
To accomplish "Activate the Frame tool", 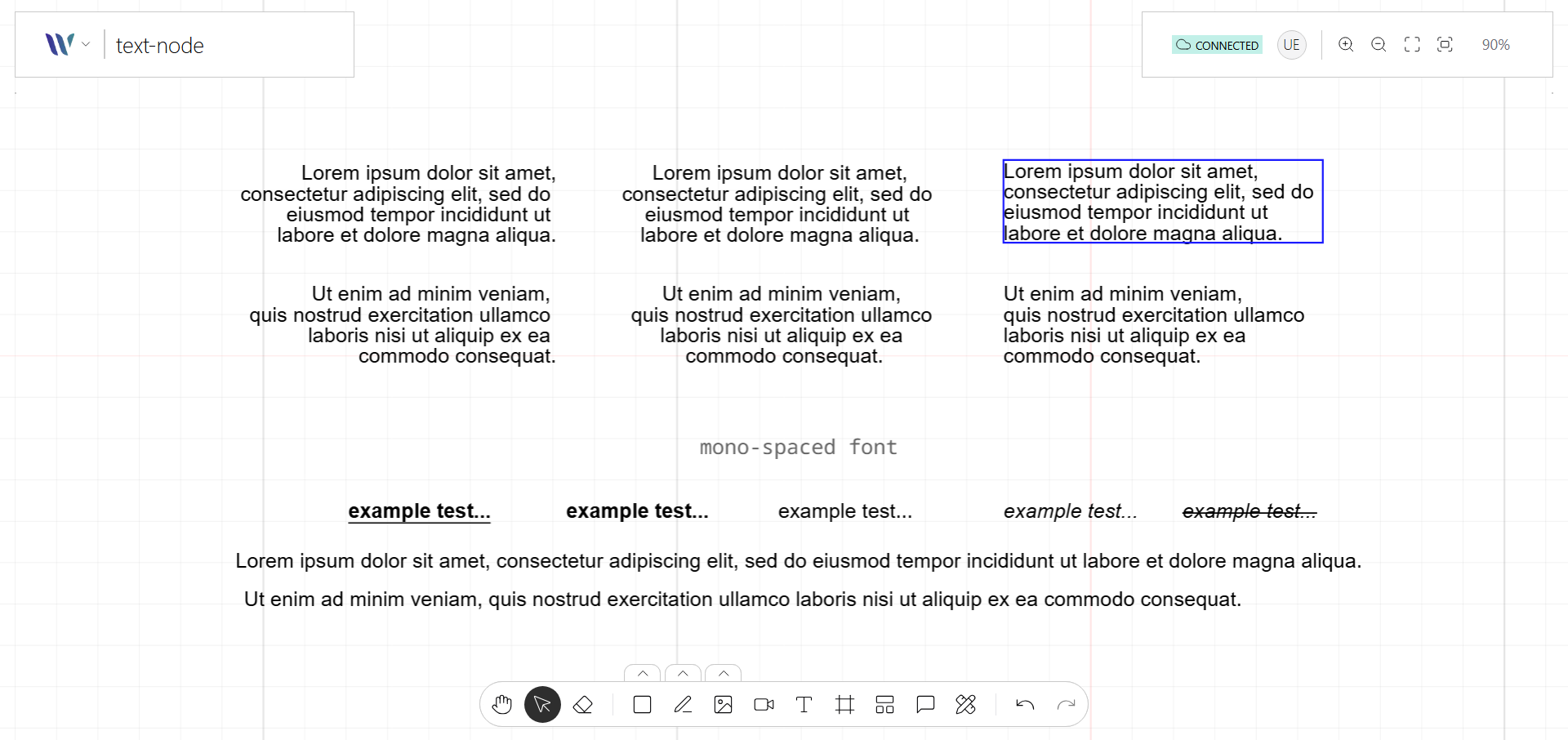I will pos(844,704).
